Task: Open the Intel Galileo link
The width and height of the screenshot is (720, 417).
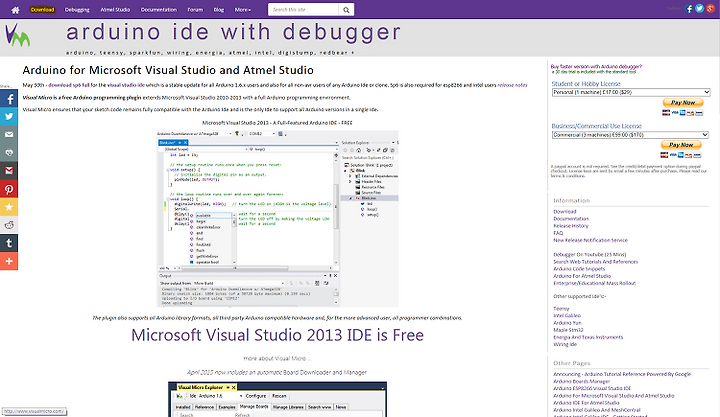Action: click(567, 316)
